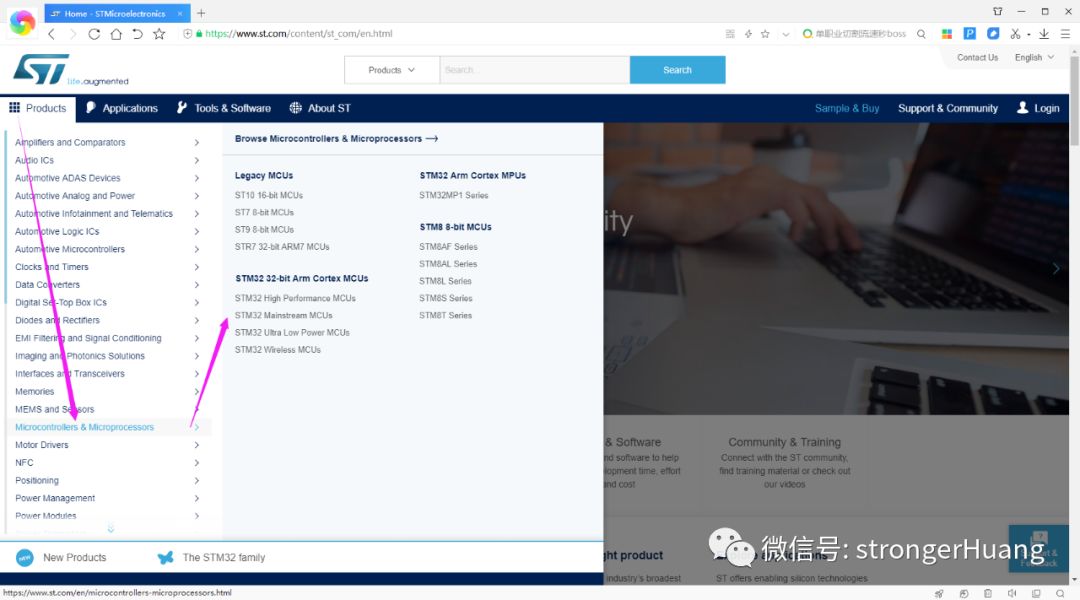
Task: Click the browser address bar URL
Action: pos(298,34)
